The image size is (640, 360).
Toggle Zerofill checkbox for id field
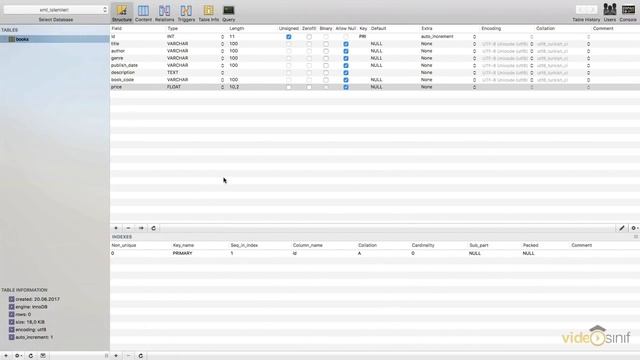(309, 37)
